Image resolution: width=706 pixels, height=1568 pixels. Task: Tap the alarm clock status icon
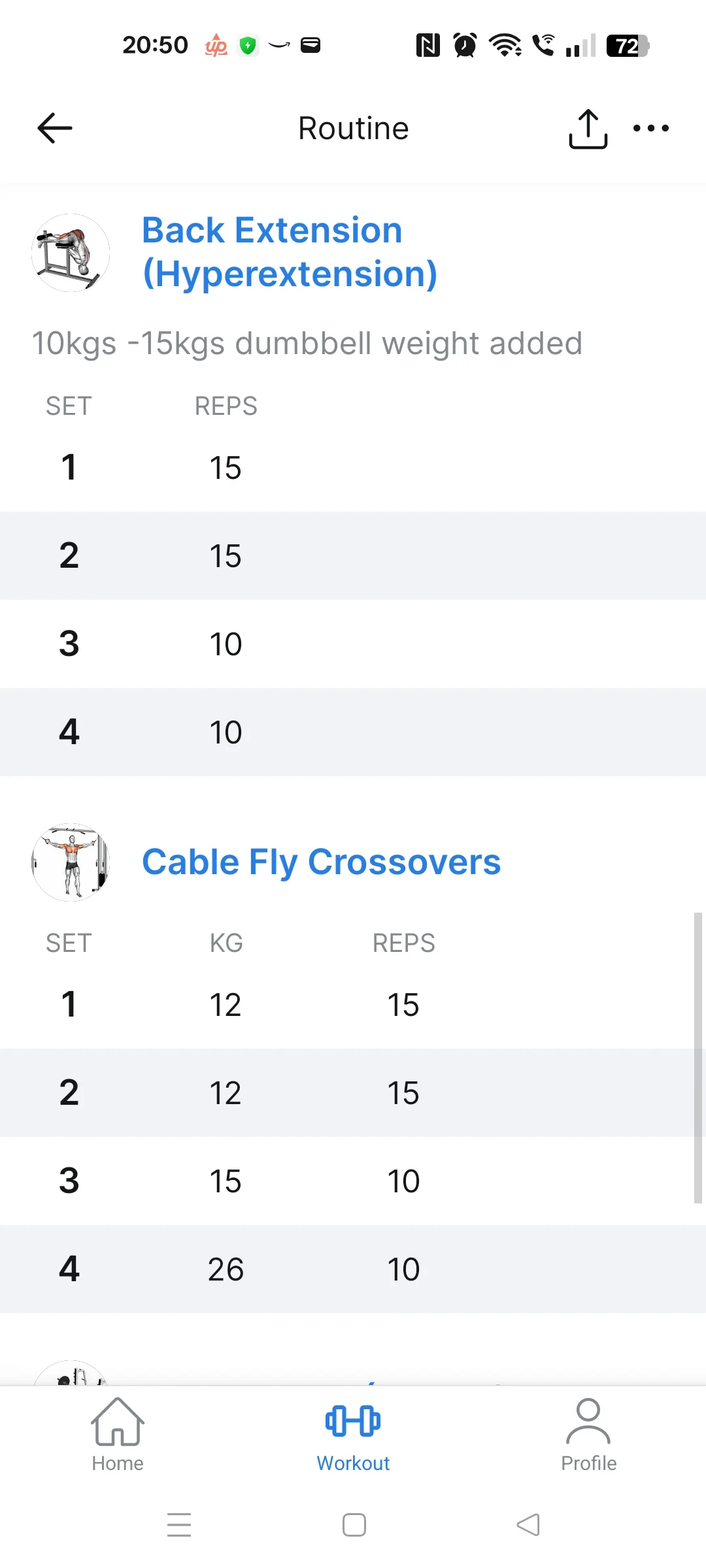pyautogui.click(x=465, y=46)
